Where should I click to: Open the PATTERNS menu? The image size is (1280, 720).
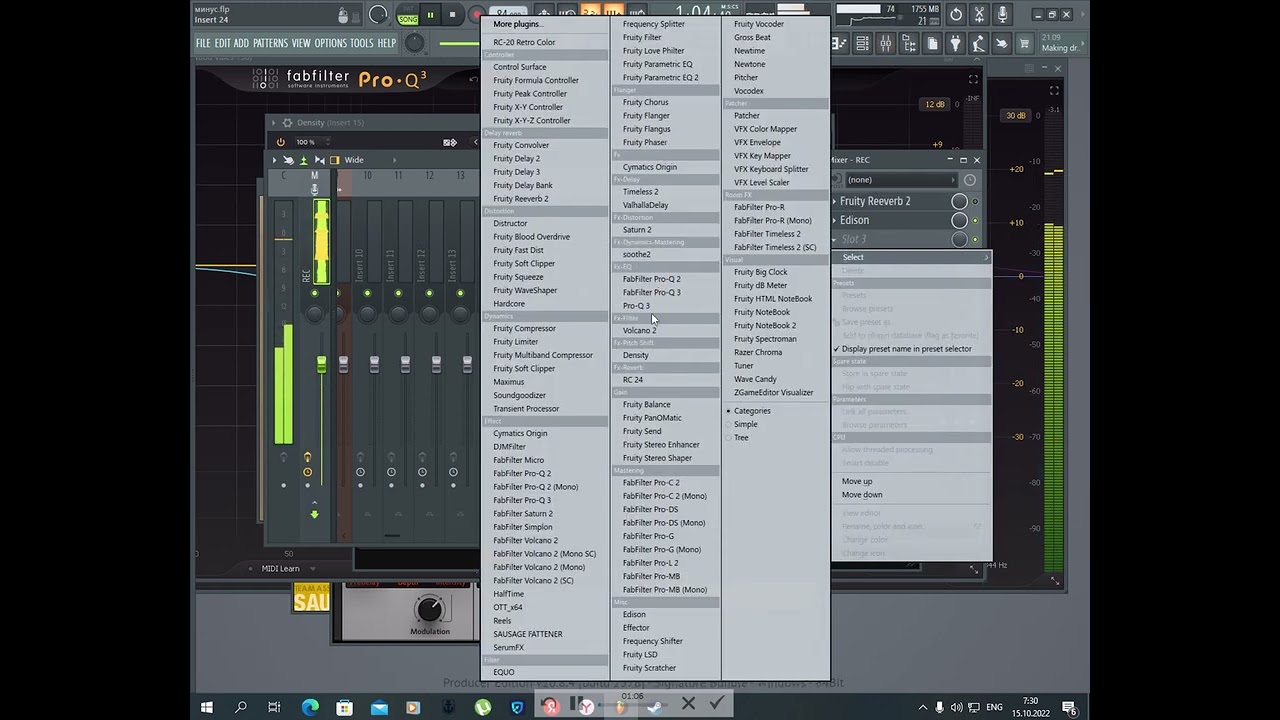(270, 43)
